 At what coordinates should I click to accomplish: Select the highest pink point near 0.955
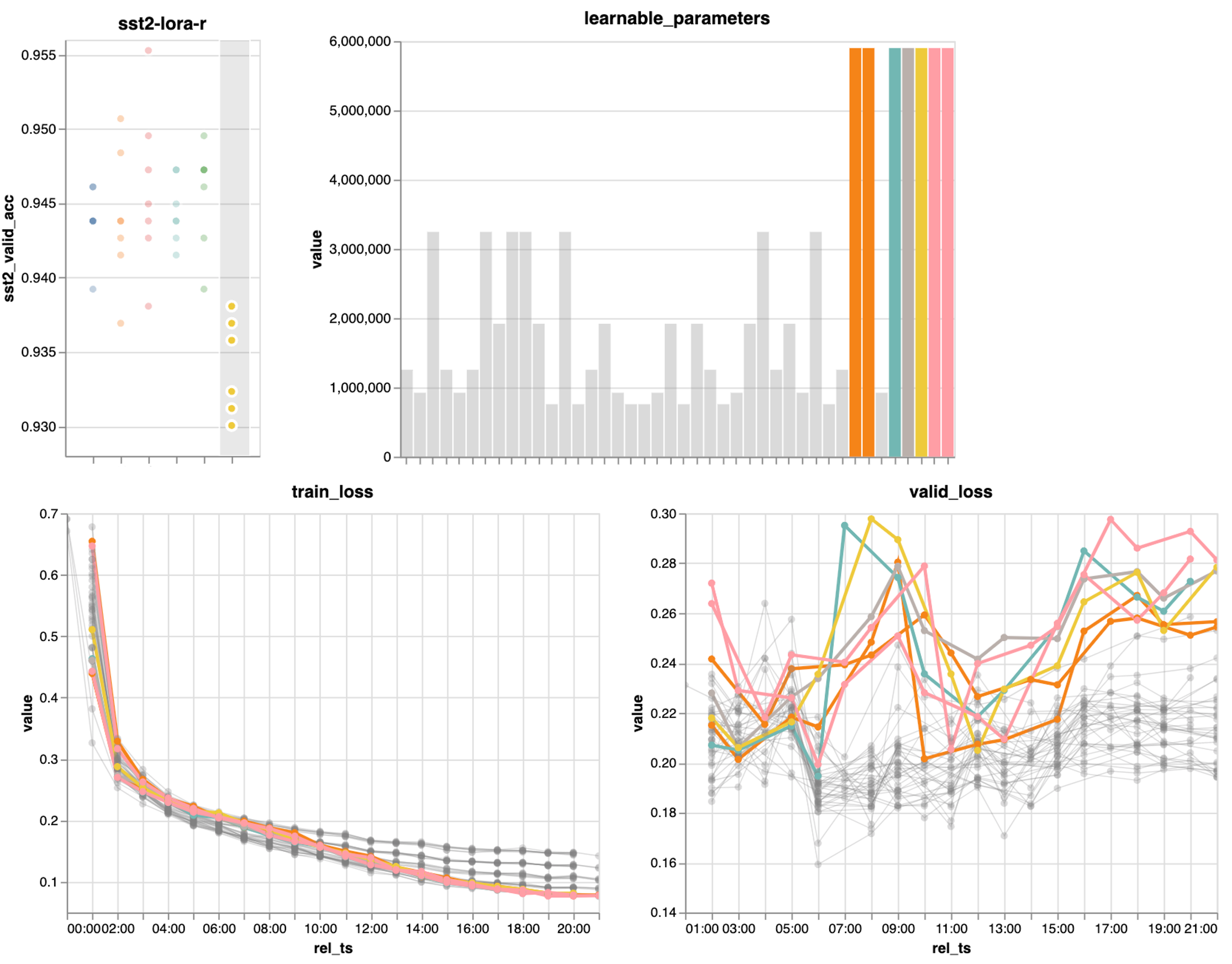[x=149, y=51]
